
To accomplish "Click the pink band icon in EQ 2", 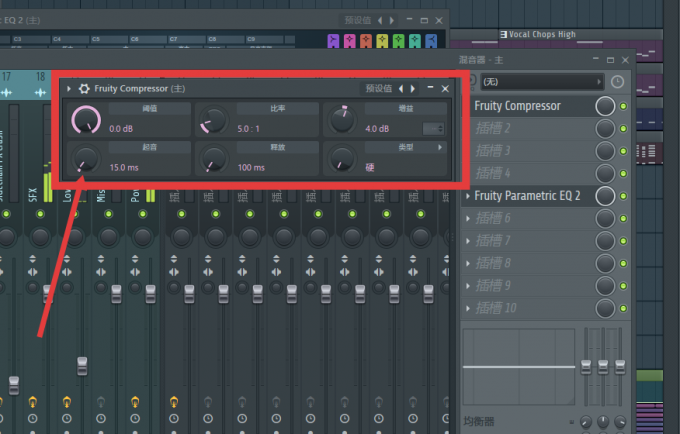I will coord(350,41).
